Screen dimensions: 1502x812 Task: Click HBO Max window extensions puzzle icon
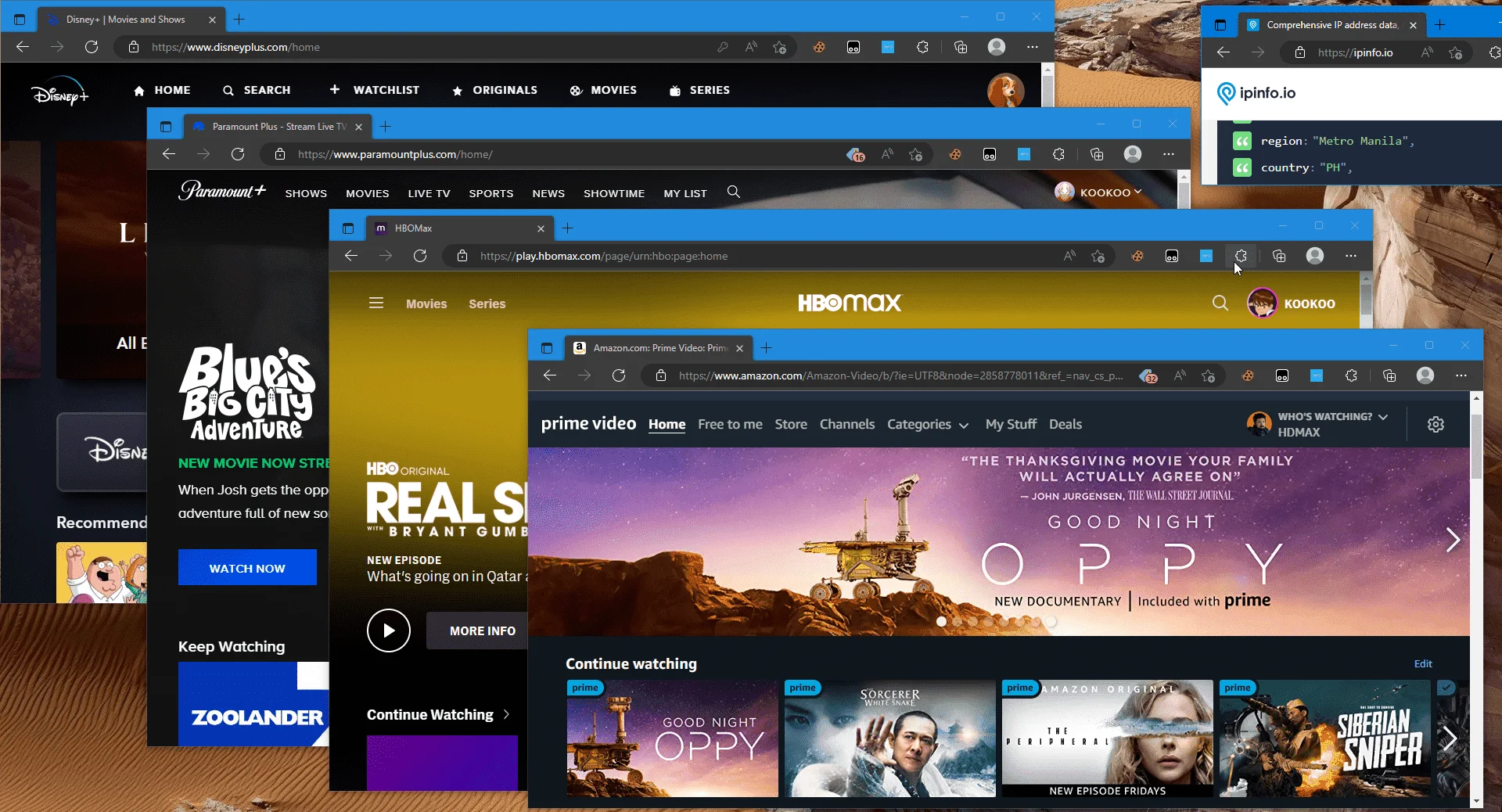pos(1241,256)
